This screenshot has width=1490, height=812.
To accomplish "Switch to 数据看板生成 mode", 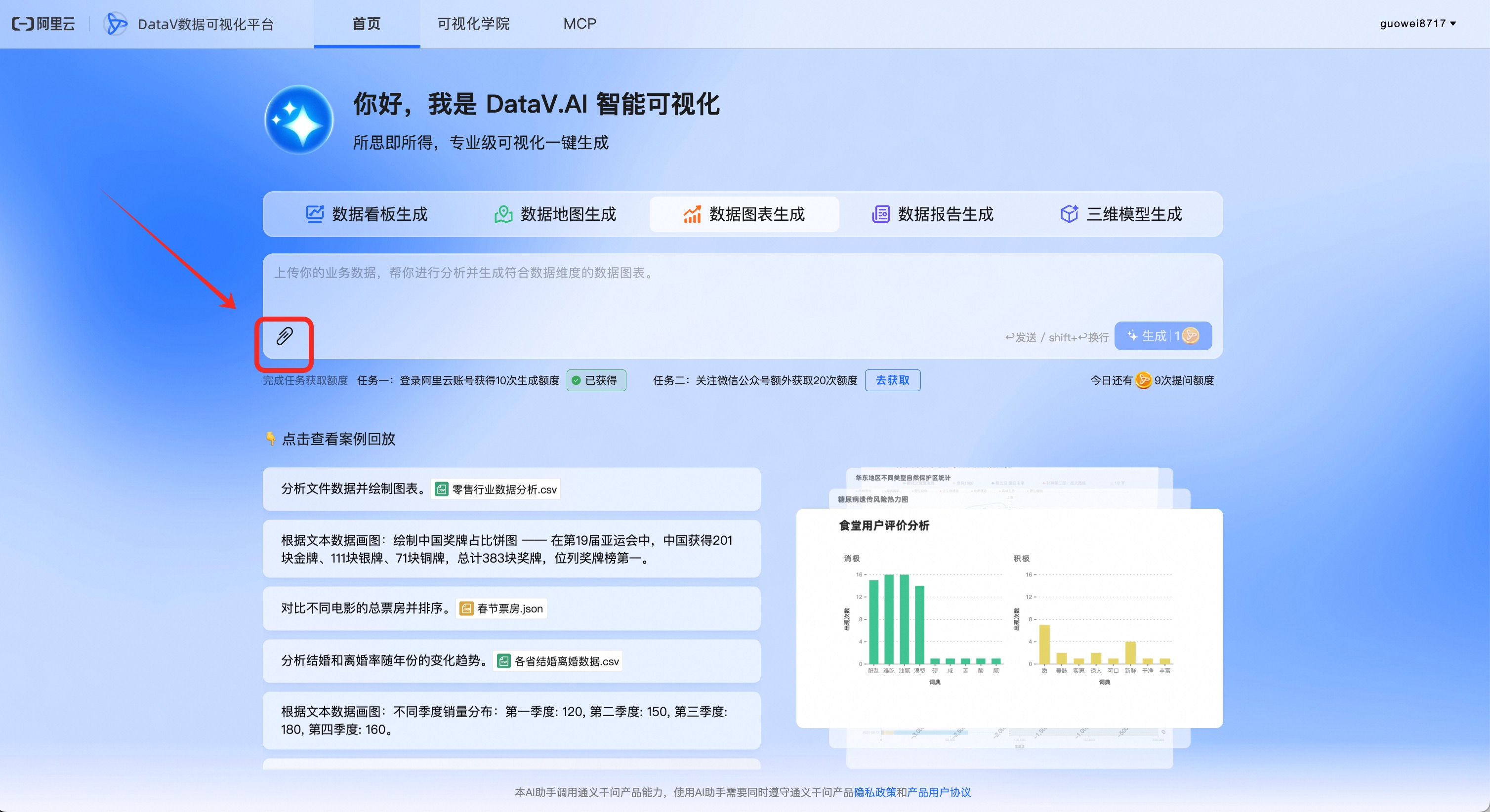I will [367, 214].
